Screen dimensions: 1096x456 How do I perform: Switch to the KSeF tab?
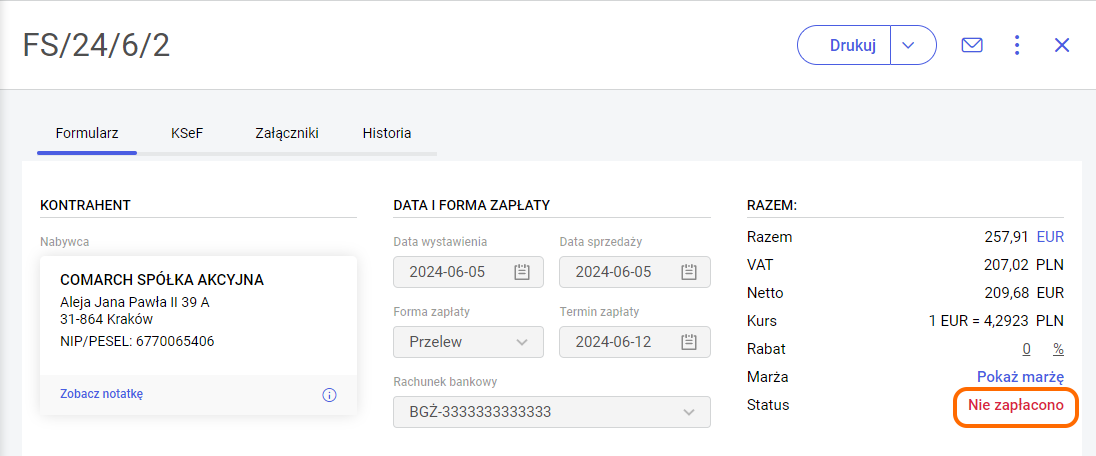(187, 133)
